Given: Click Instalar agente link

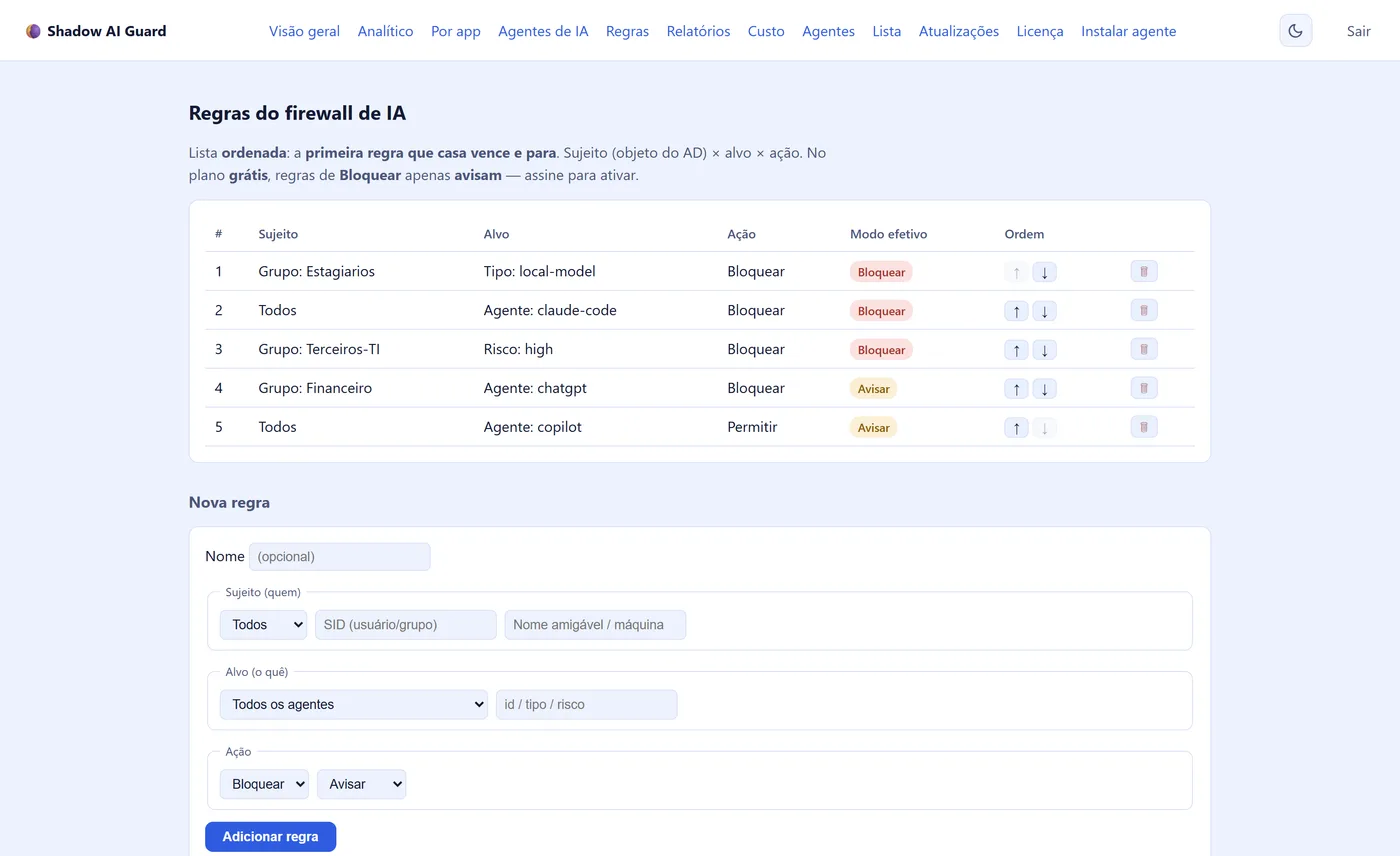Looking at the screenshot, I should point(1129,31).
